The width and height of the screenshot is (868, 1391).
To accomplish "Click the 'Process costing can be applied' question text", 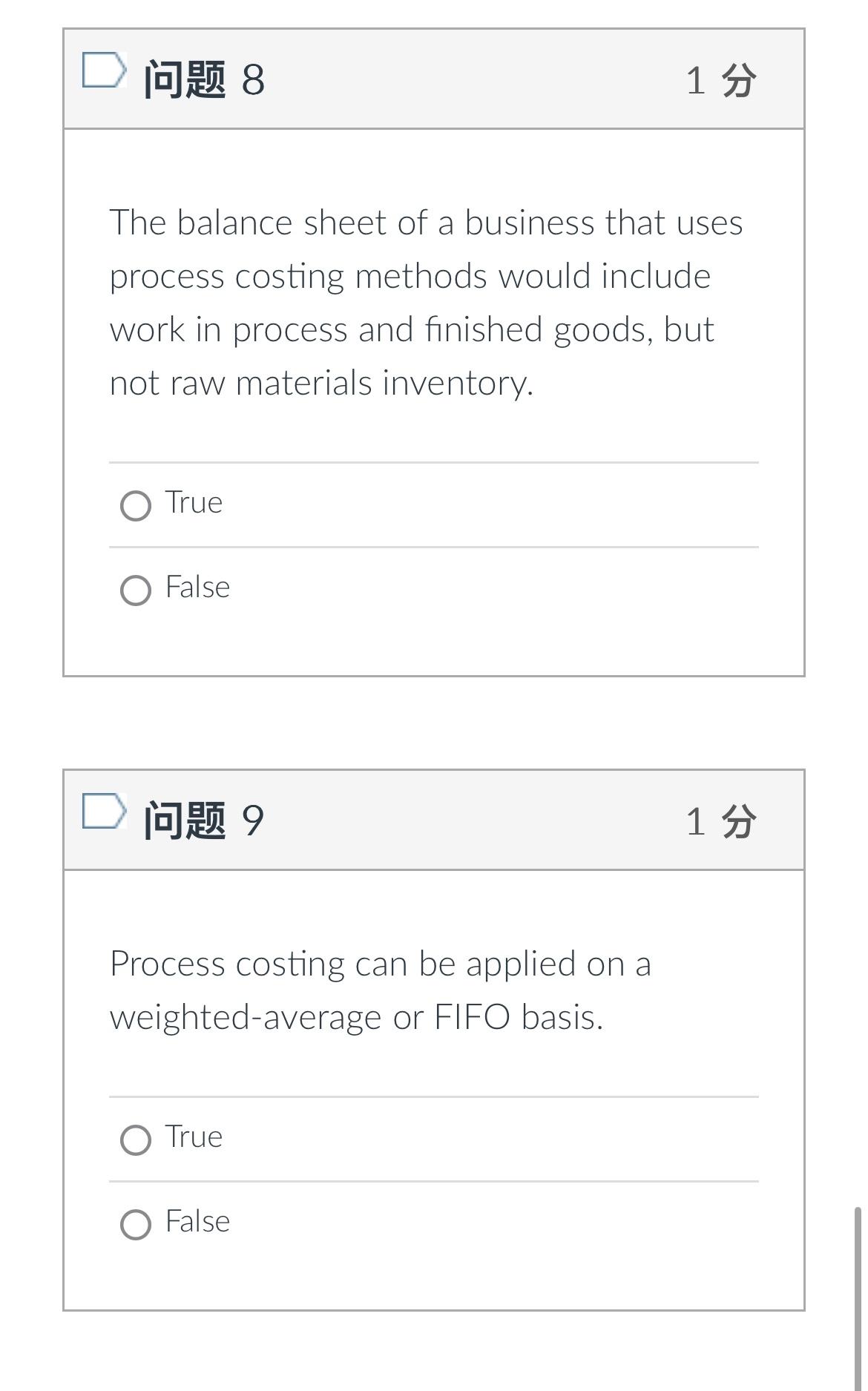I will click(x=381, y=990).
